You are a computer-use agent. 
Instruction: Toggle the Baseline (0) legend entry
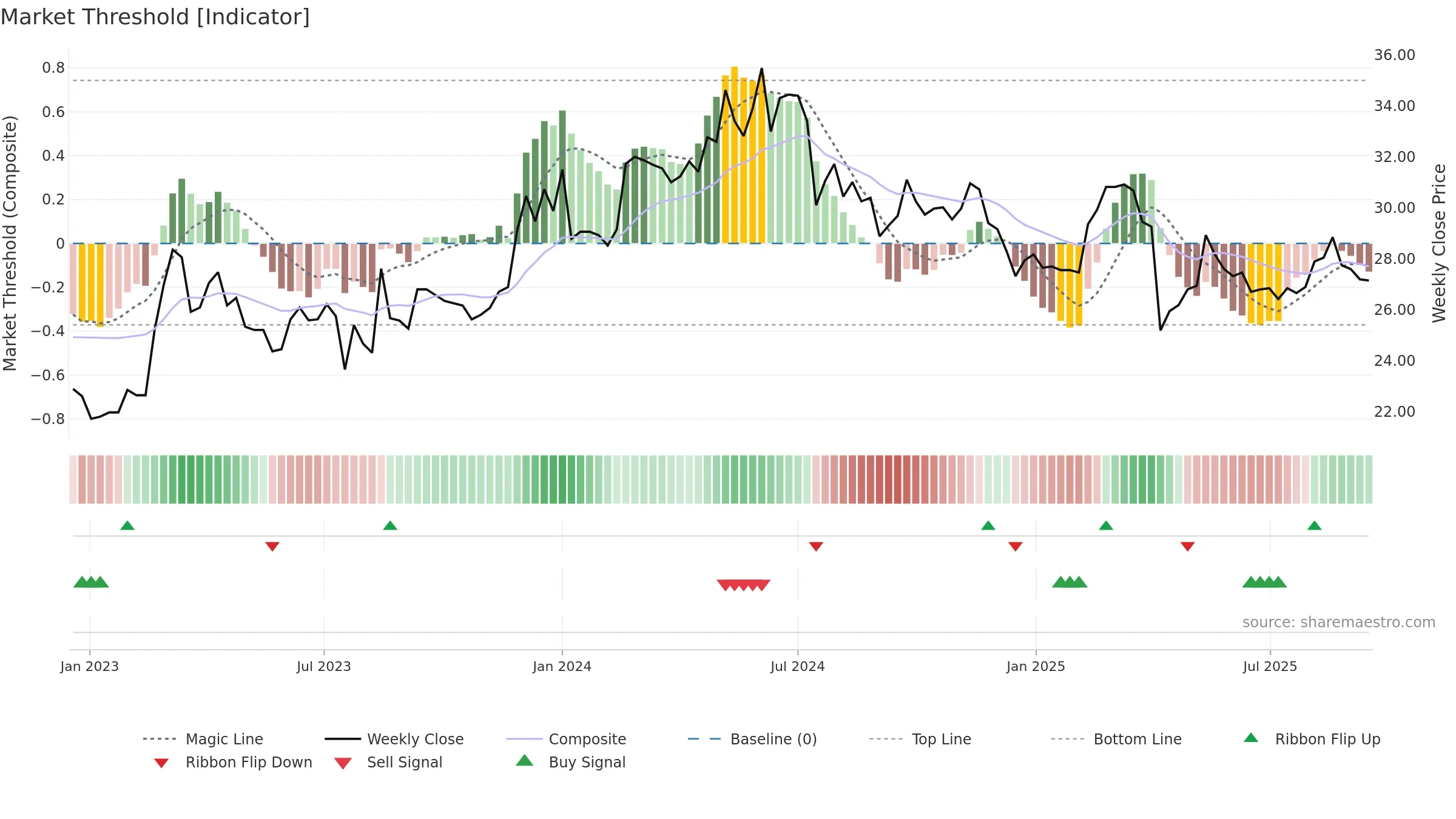click(752, 739)
